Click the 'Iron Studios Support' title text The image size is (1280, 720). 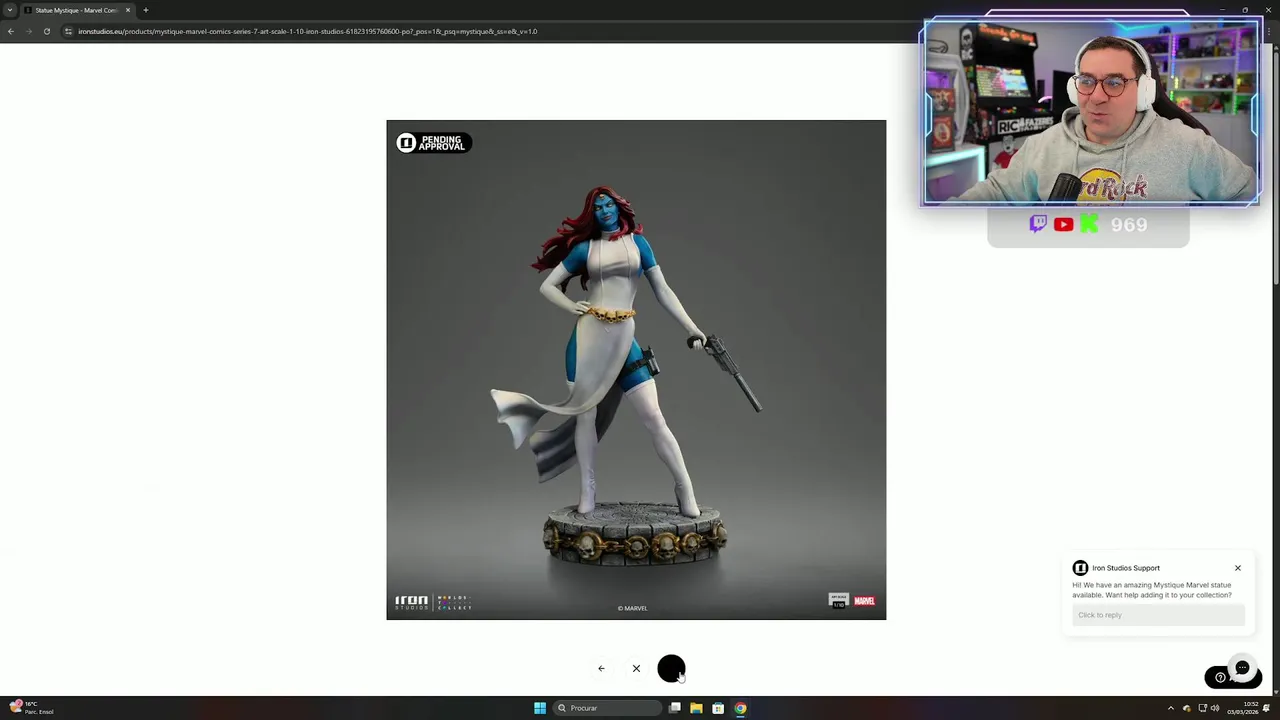(x=1126, y=568)
